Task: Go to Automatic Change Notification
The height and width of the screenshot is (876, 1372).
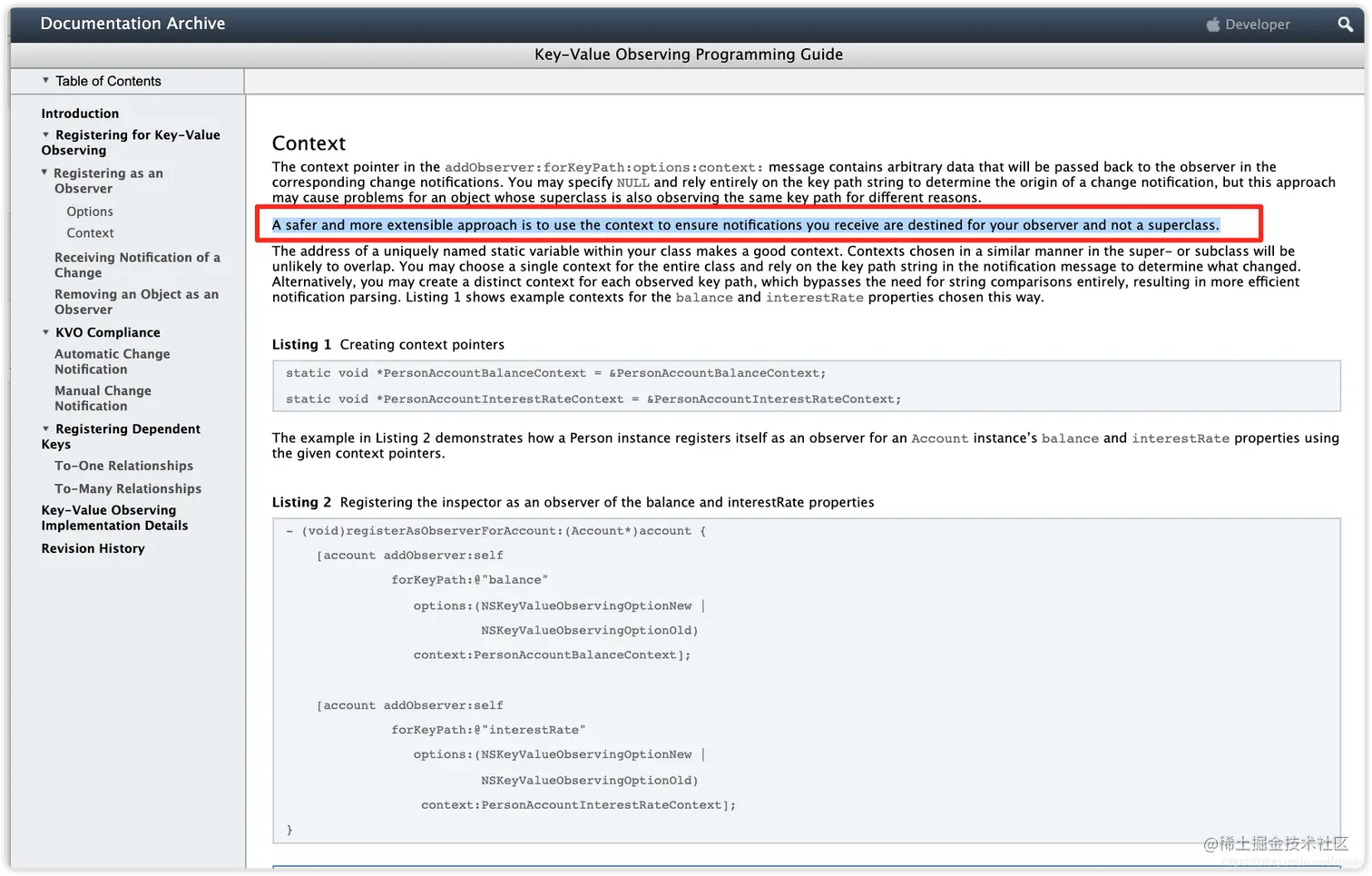Action: [112, 361]
